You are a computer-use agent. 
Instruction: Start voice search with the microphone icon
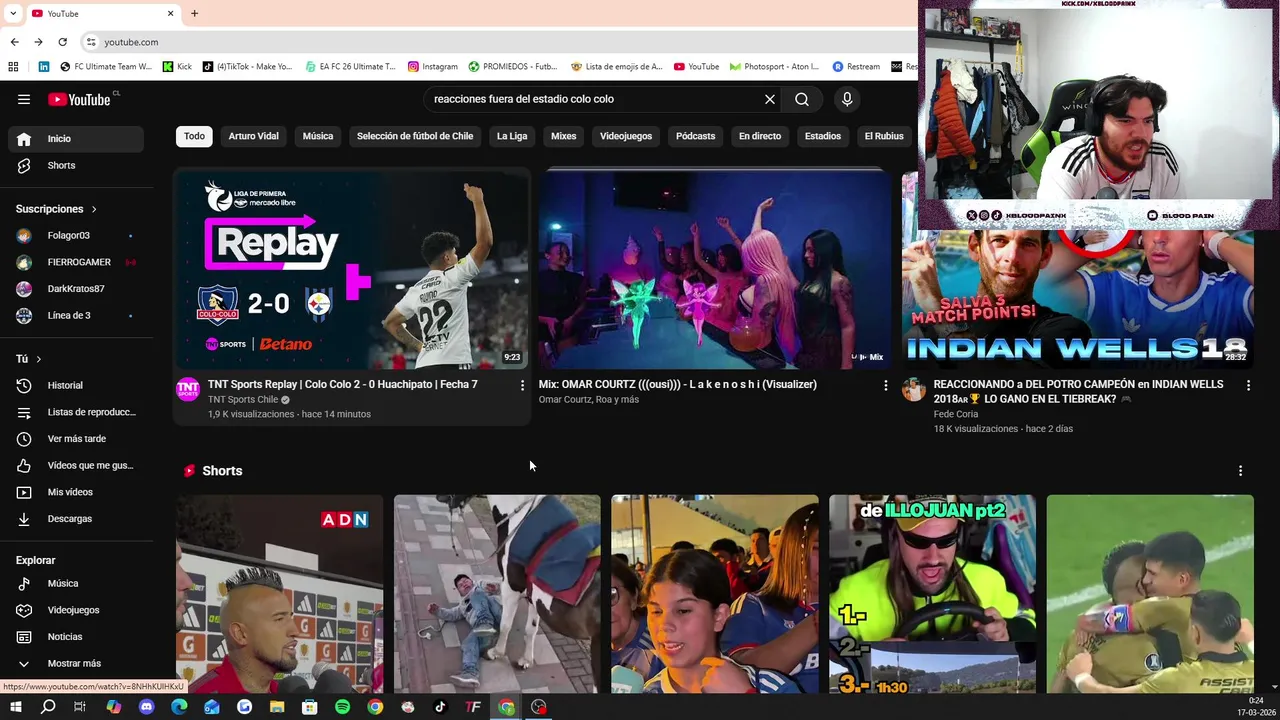click(x=847, y=99)
